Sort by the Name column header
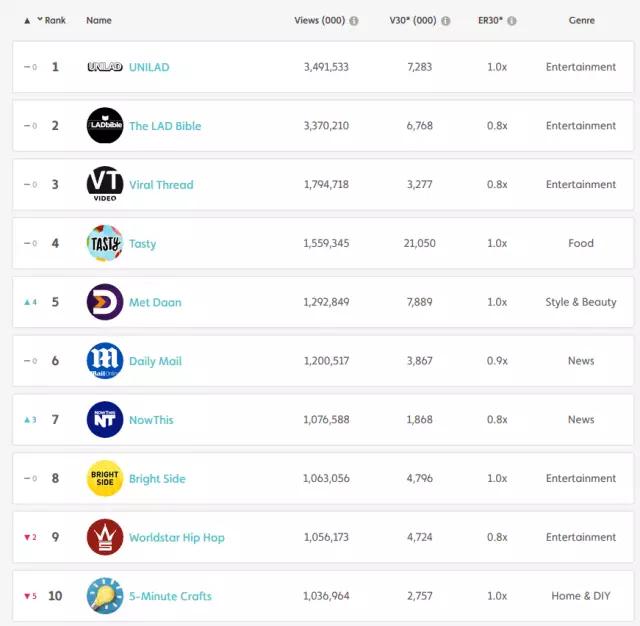 (99, 20)
